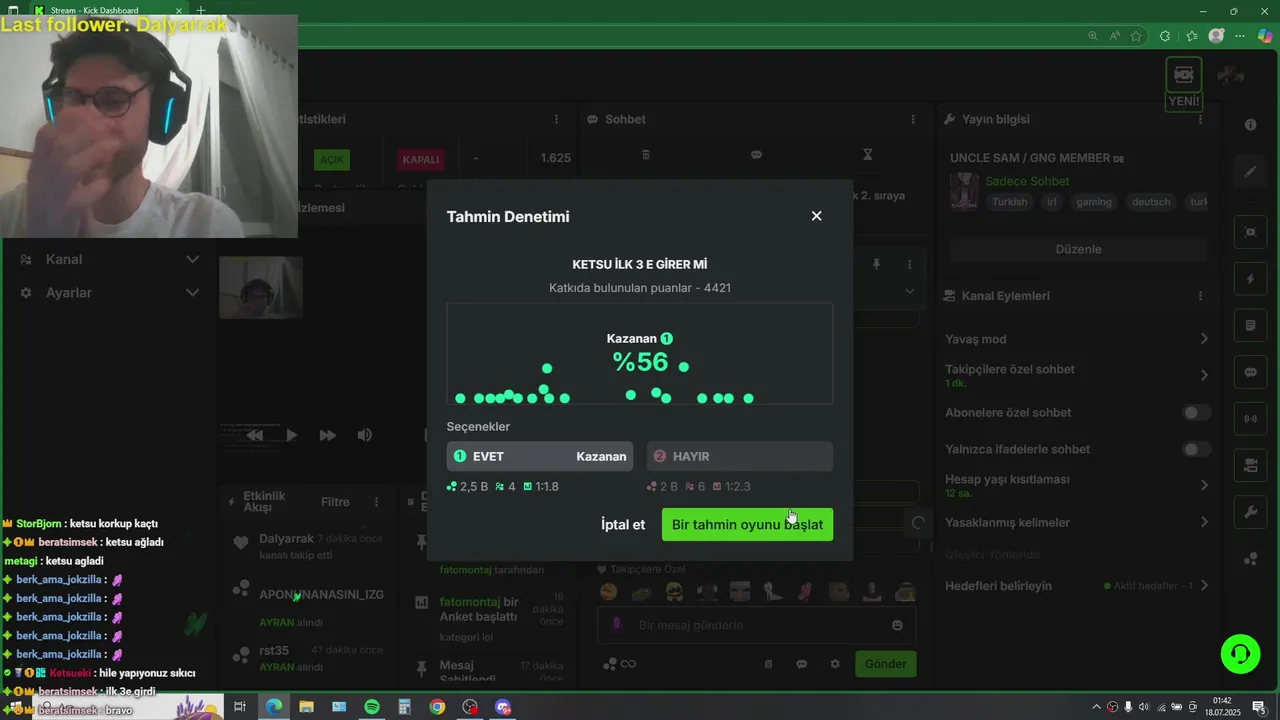This screenshot has width=1280, height=720.
Task: Click the KAPALI status badge
Action: 420,159
